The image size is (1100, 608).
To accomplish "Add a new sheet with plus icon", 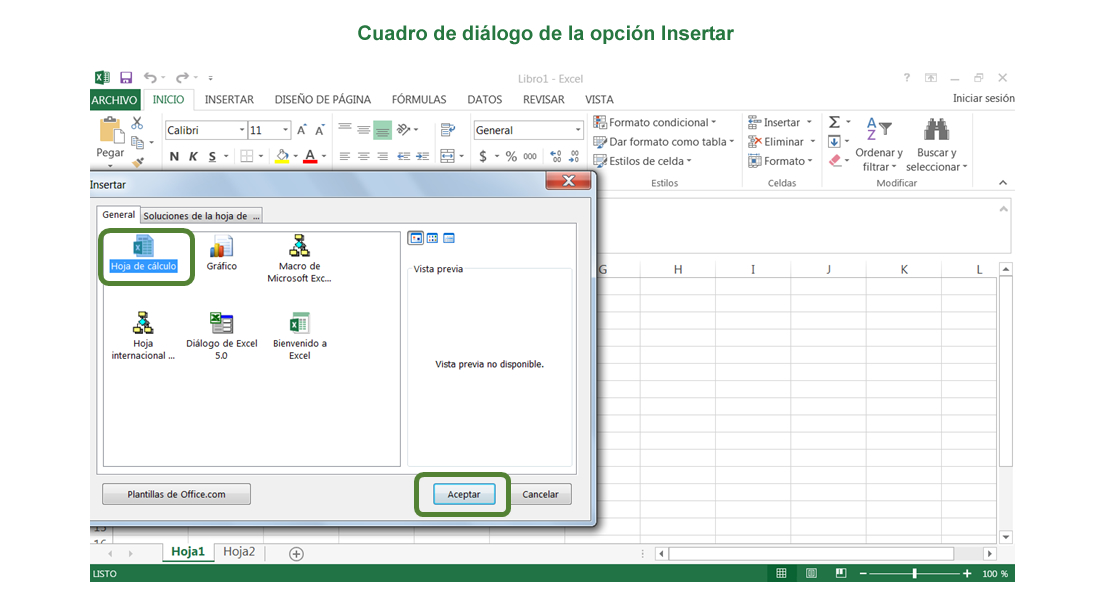I will pos(297,554).
